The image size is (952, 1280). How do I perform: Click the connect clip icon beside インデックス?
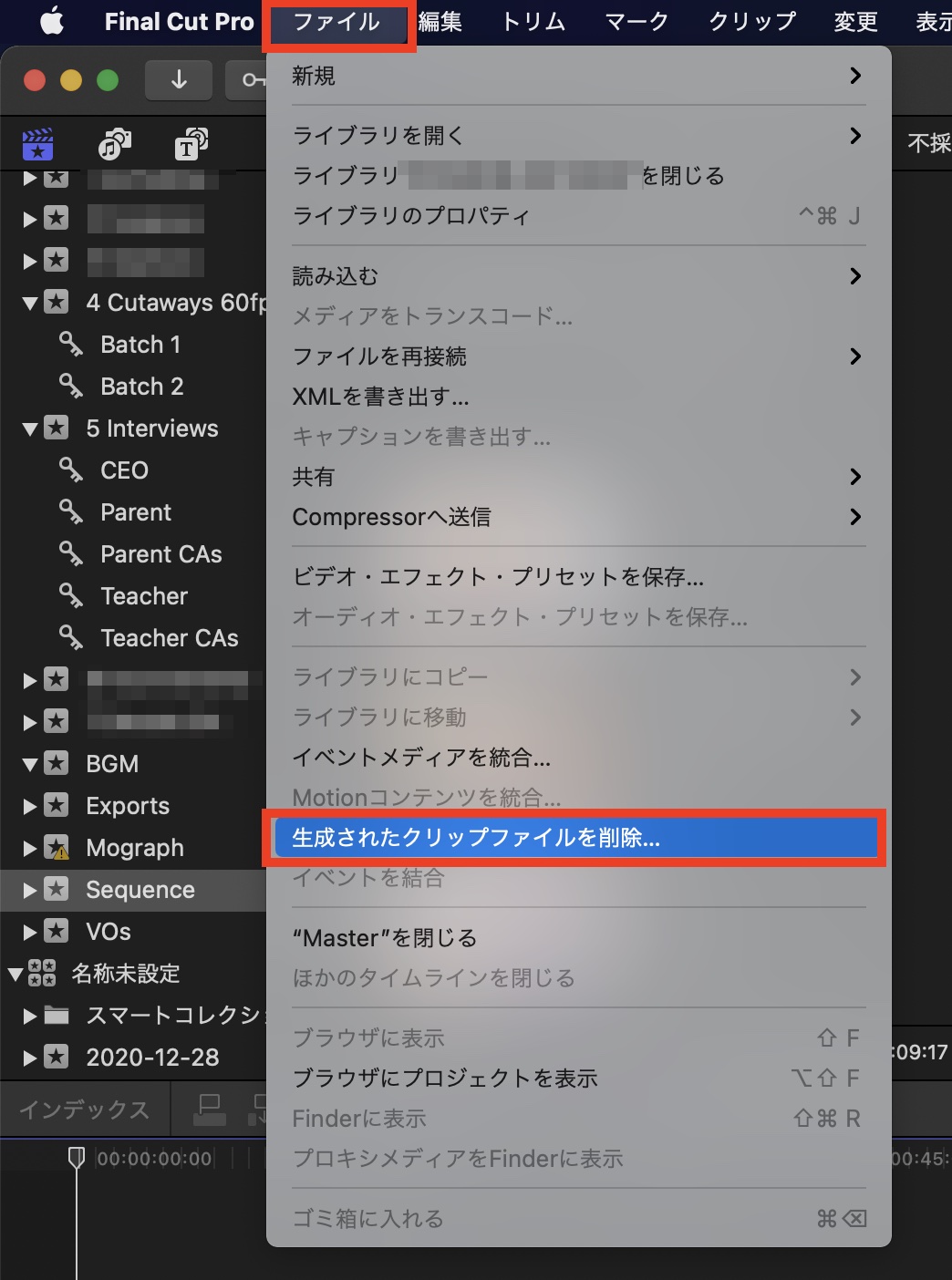coord(210,1110)
